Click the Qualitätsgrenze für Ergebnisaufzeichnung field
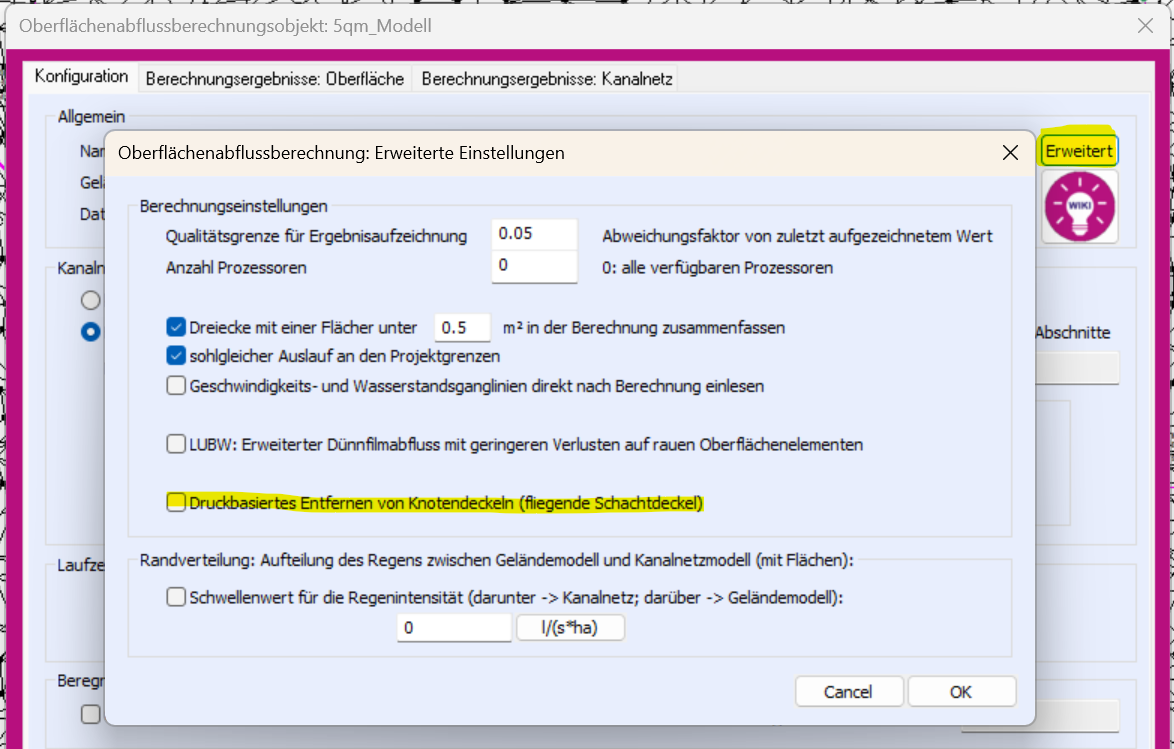The height and width of the screenshot is (749, 1174). [x=535, y=235]
